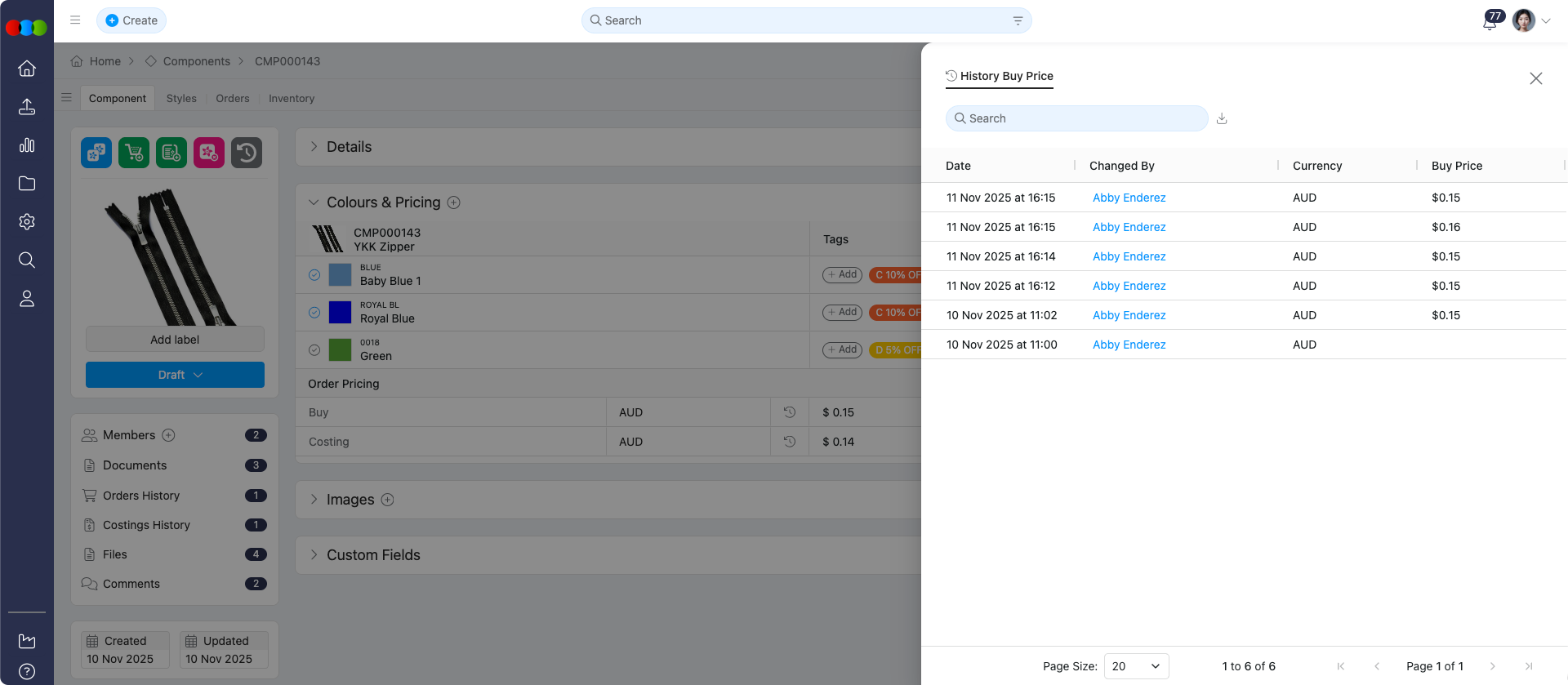Open the bar chart reports sidebar icon
The width and height of the screenshot is (1568, 685).
click(x=27, y=145)
